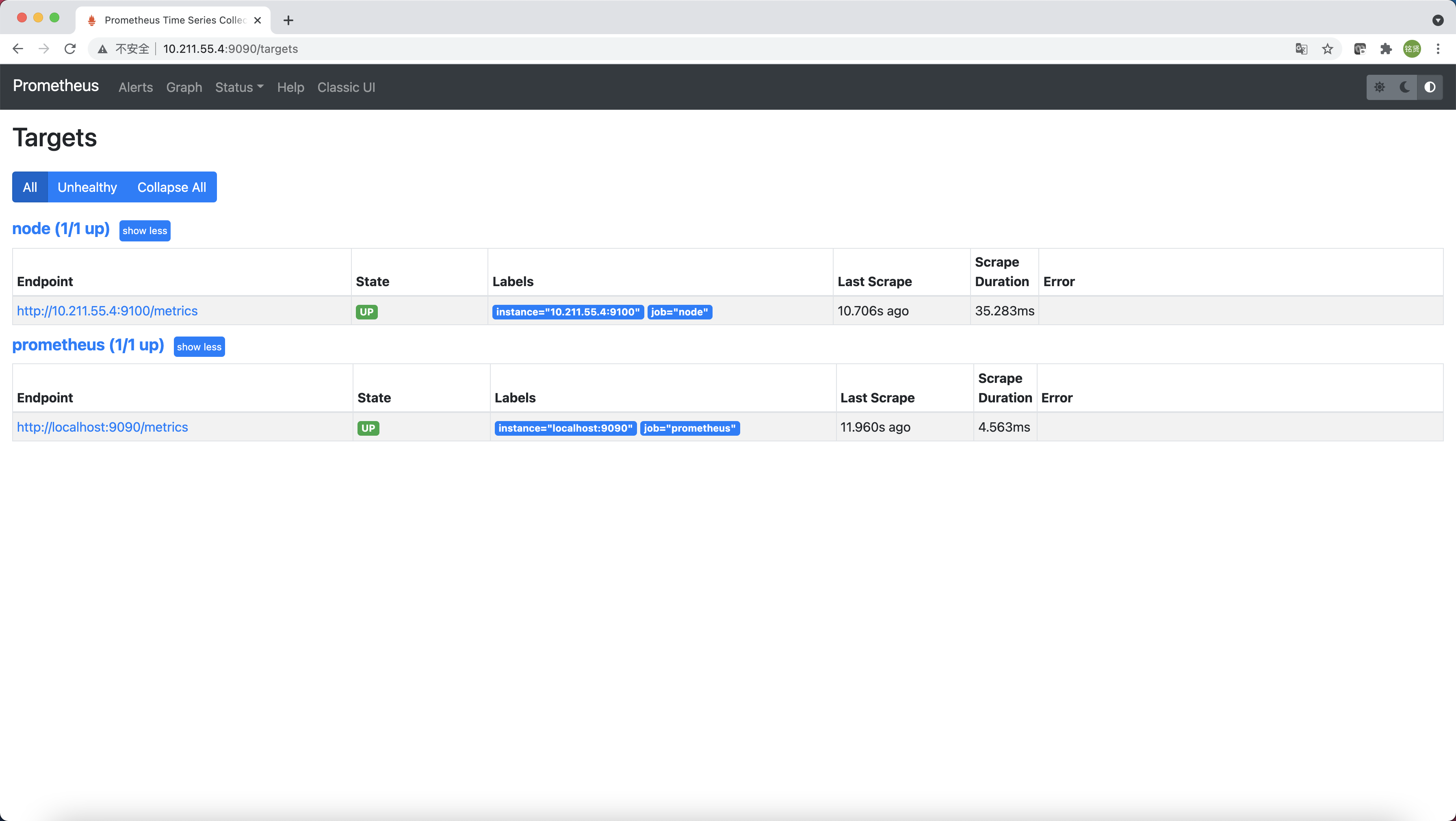Collapse node job with show less
The height and width of the screenshot is (821, 1456).
[145, 231]
